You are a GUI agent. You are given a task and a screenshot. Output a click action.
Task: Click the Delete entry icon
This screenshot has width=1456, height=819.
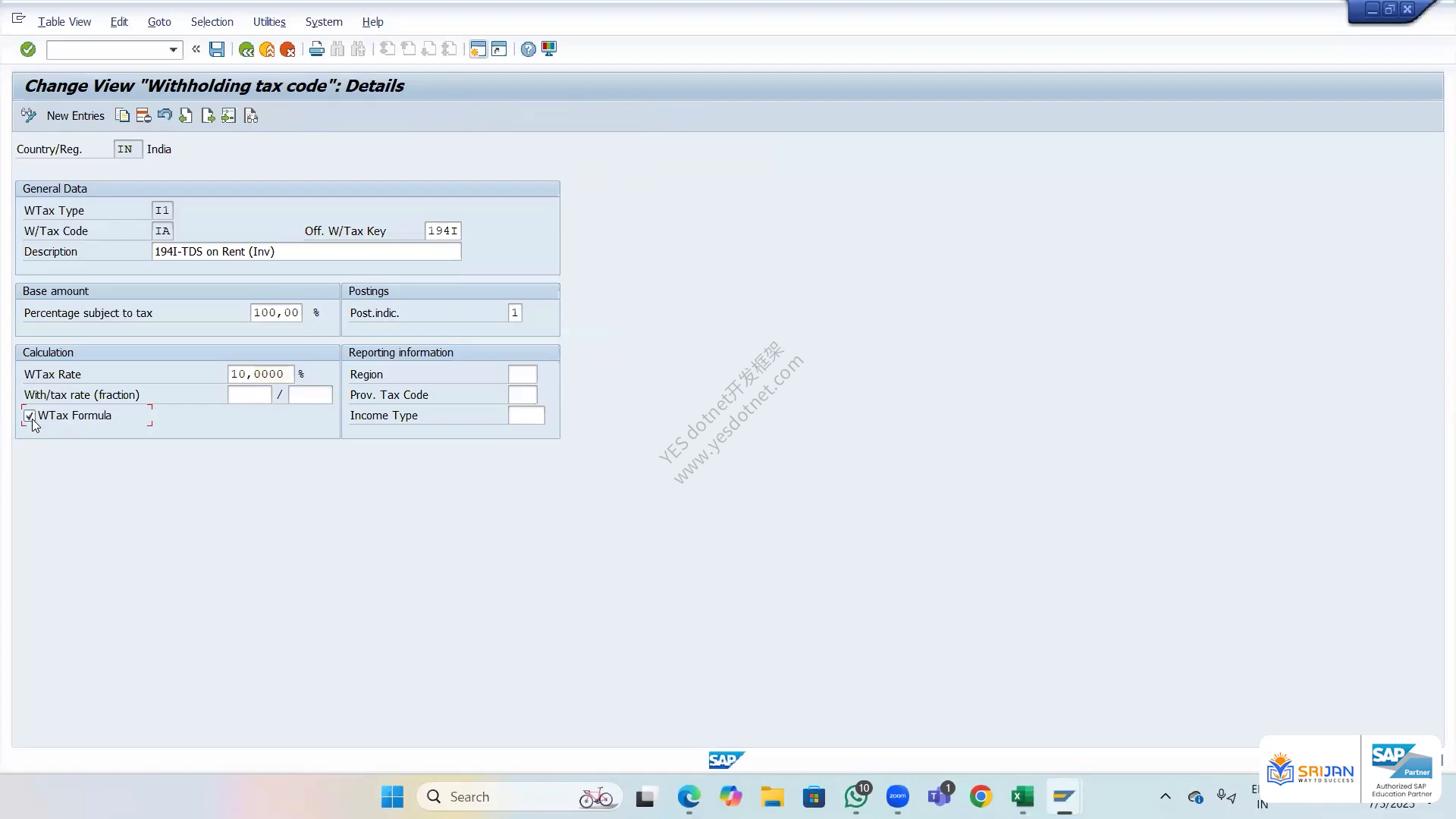point(143,115)
